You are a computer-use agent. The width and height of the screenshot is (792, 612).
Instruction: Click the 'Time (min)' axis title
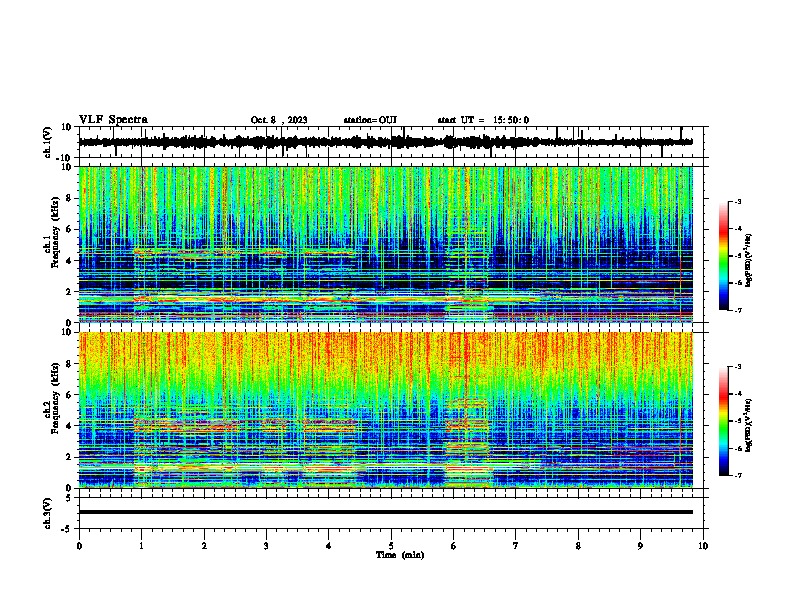tap(400, 555)
